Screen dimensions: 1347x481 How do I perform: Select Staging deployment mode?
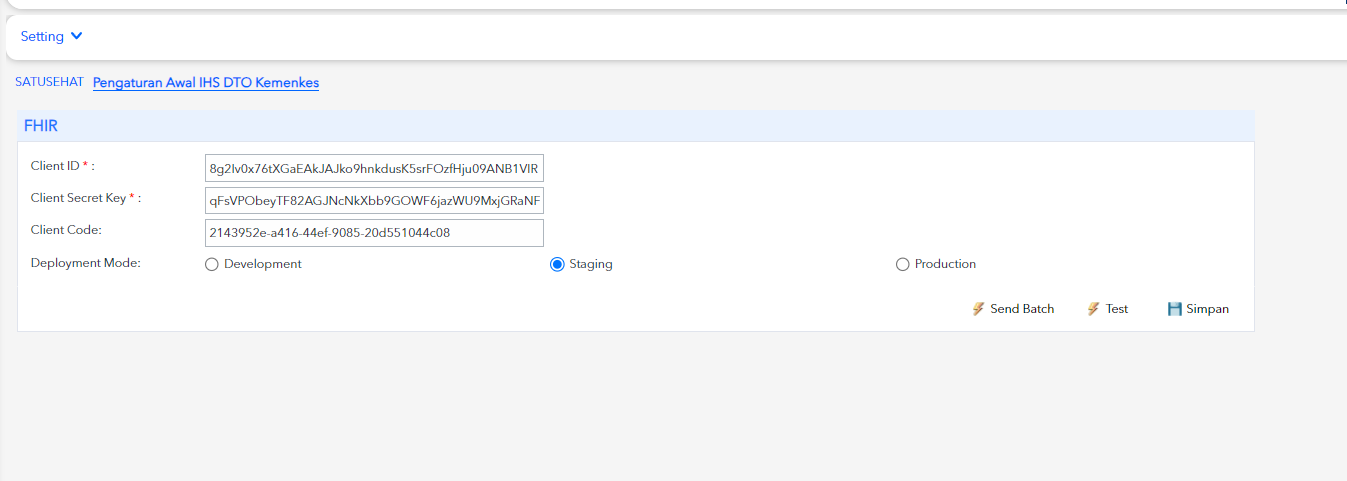tap(557, 265)
